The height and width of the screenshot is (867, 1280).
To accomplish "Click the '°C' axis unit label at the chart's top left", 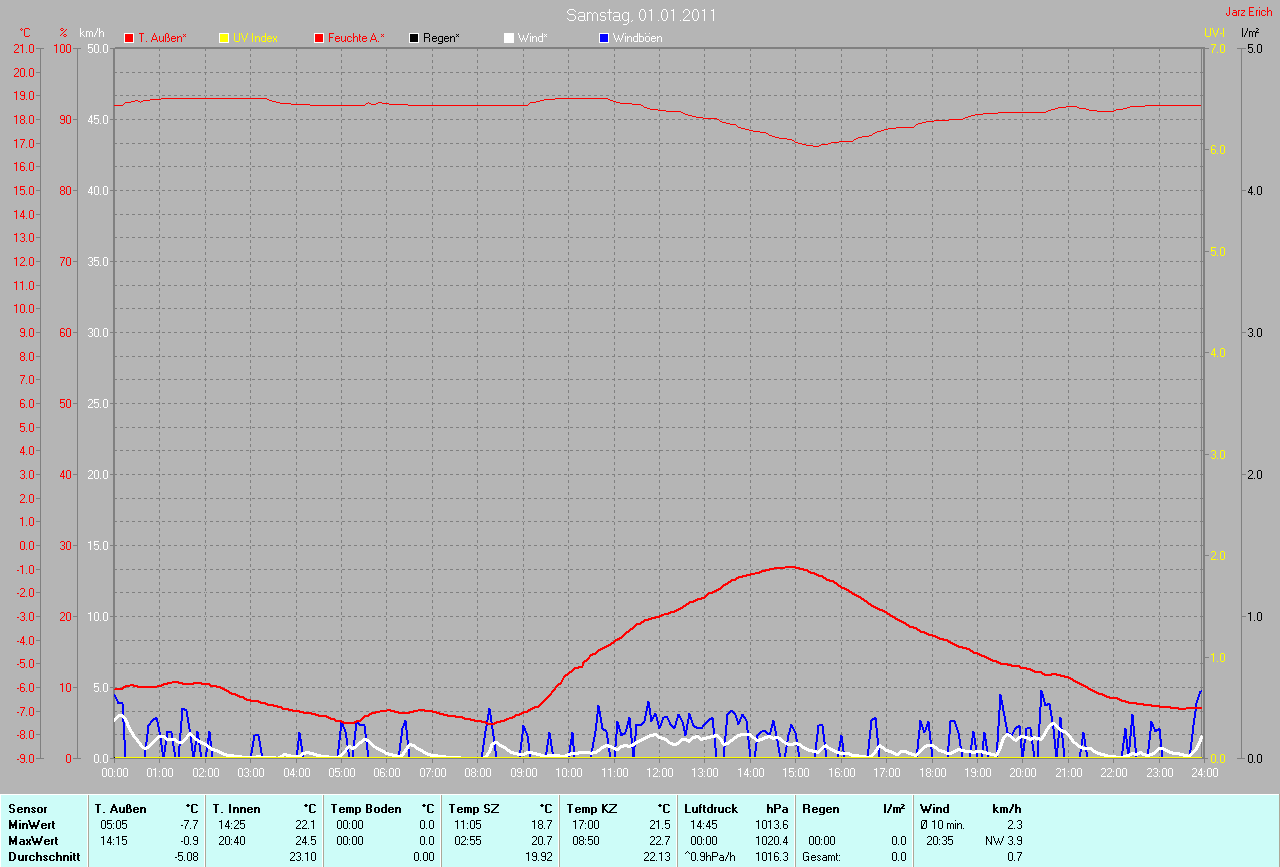I will (25, 33).
